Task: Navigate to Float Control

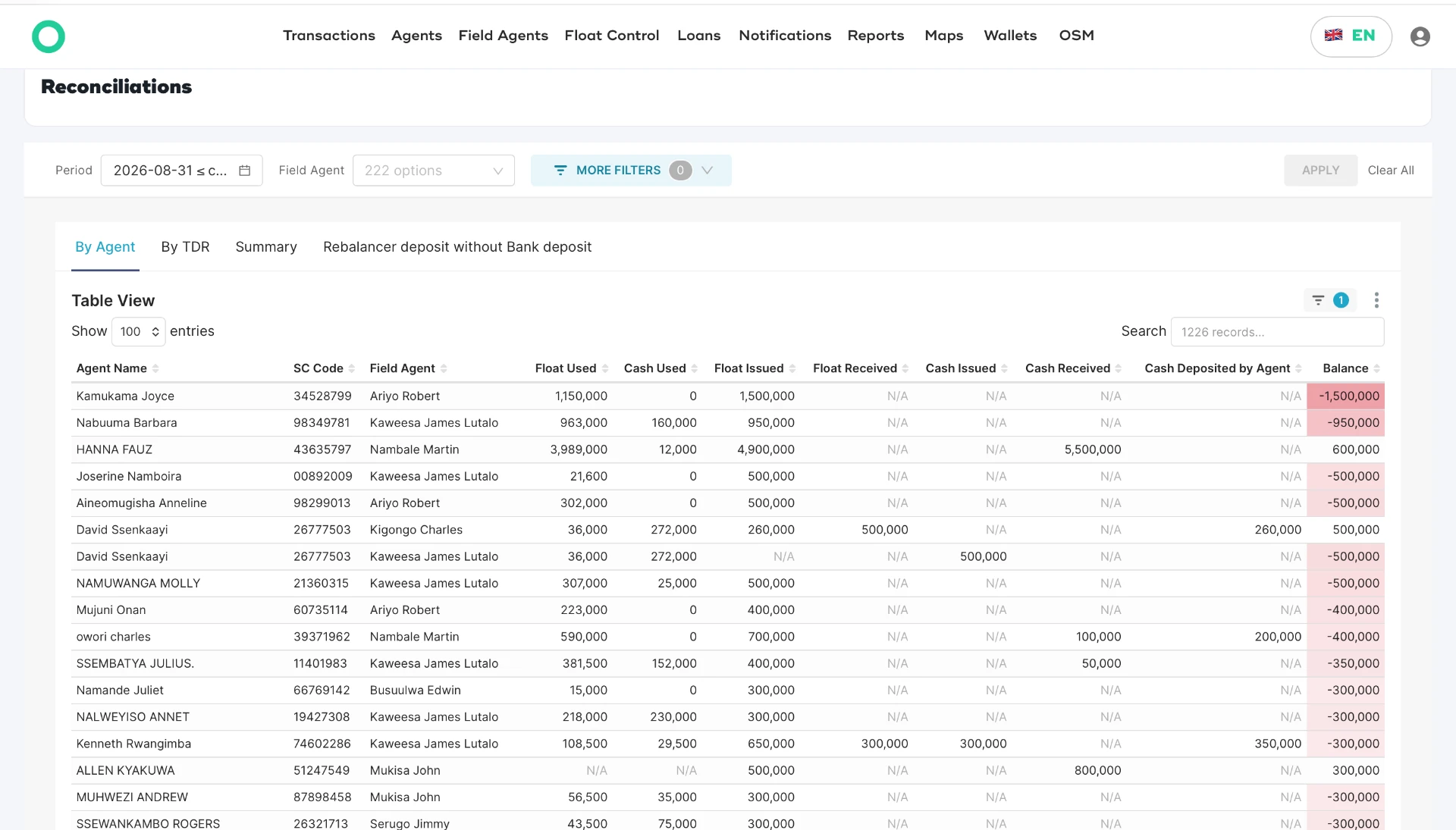Action: pos(612,36)
